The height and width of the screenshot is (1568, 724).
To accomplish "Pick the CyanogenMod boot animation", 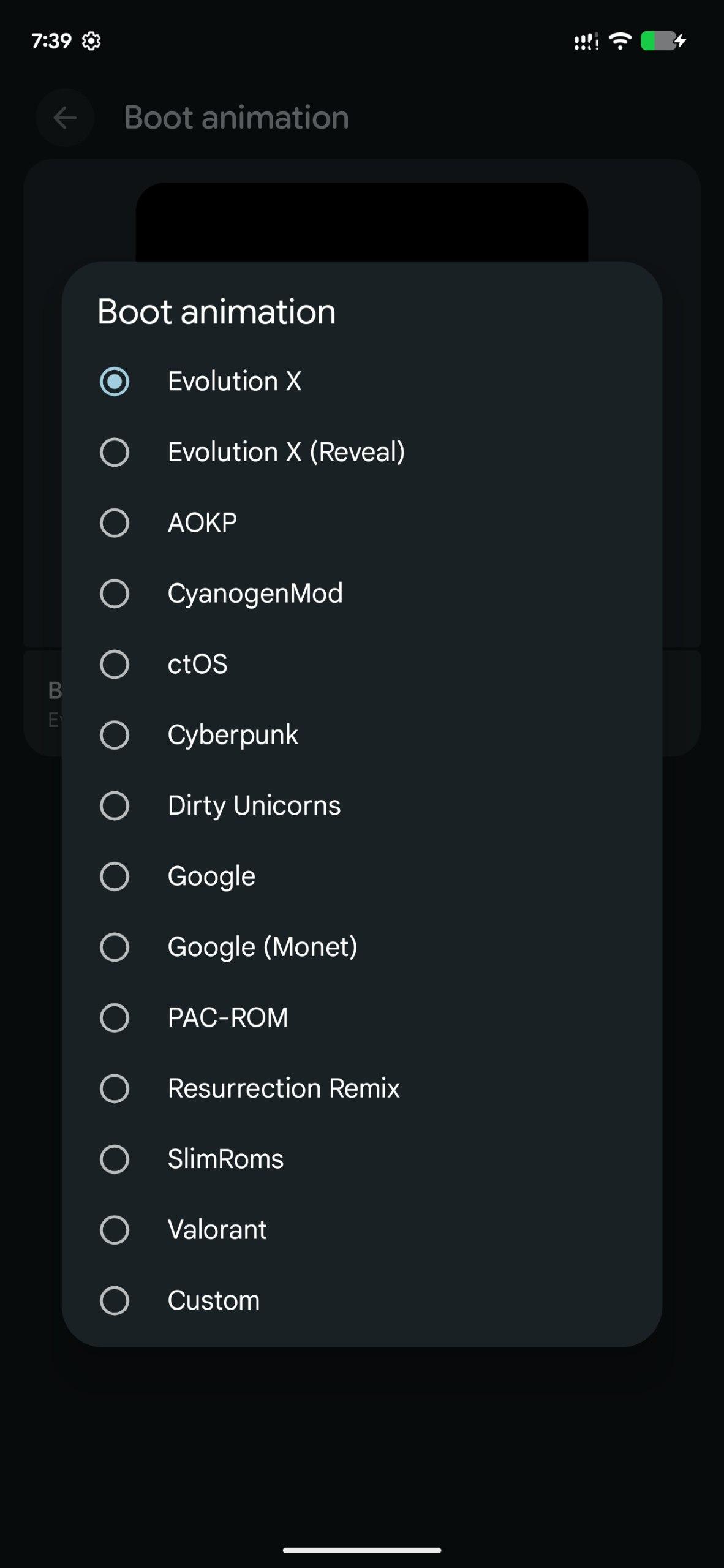I will [x=115, y=594].
